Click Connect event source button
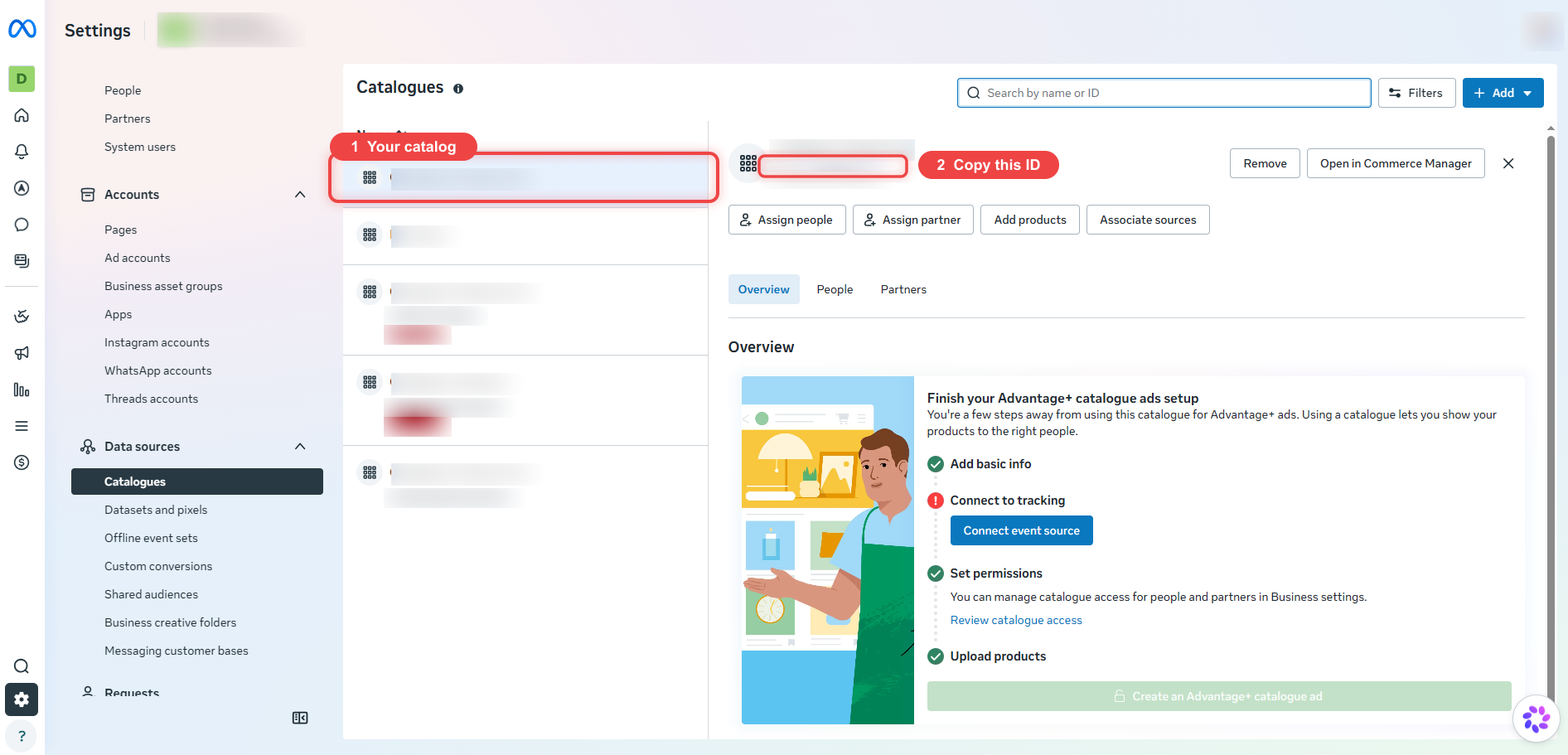Screen dimensions: 1568x755 [1021, 530]
